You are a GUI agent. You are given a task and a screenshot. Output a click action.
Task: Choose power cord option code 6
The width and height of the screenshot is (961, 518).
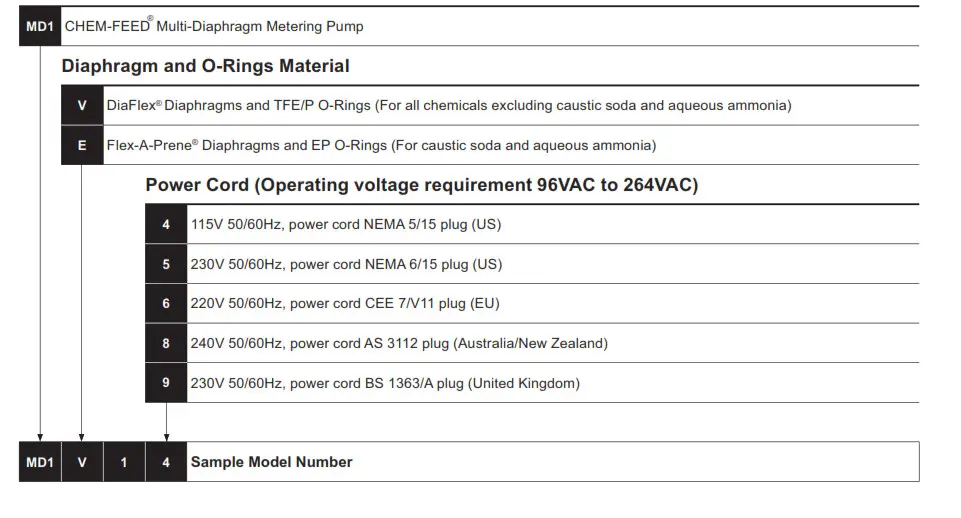coord(166,303)
